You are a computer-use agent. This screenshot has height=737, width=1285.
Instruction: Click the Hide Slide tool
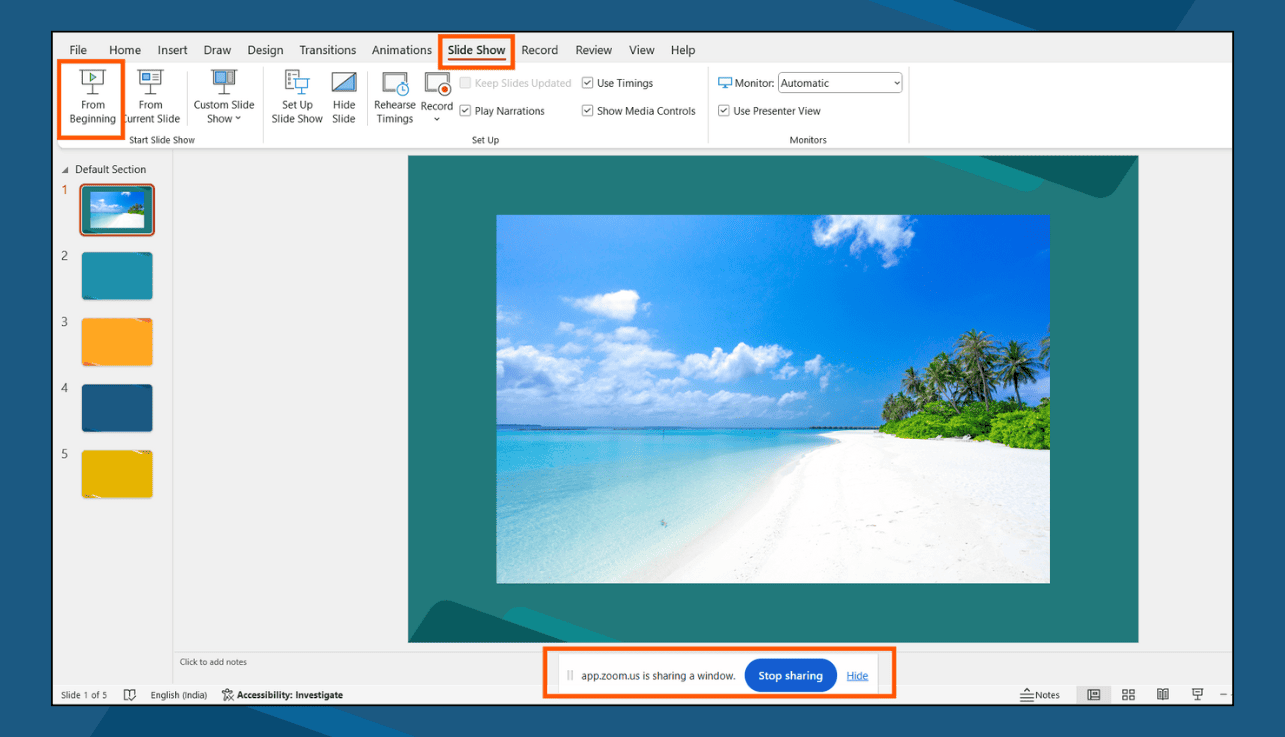pos(343,98)
